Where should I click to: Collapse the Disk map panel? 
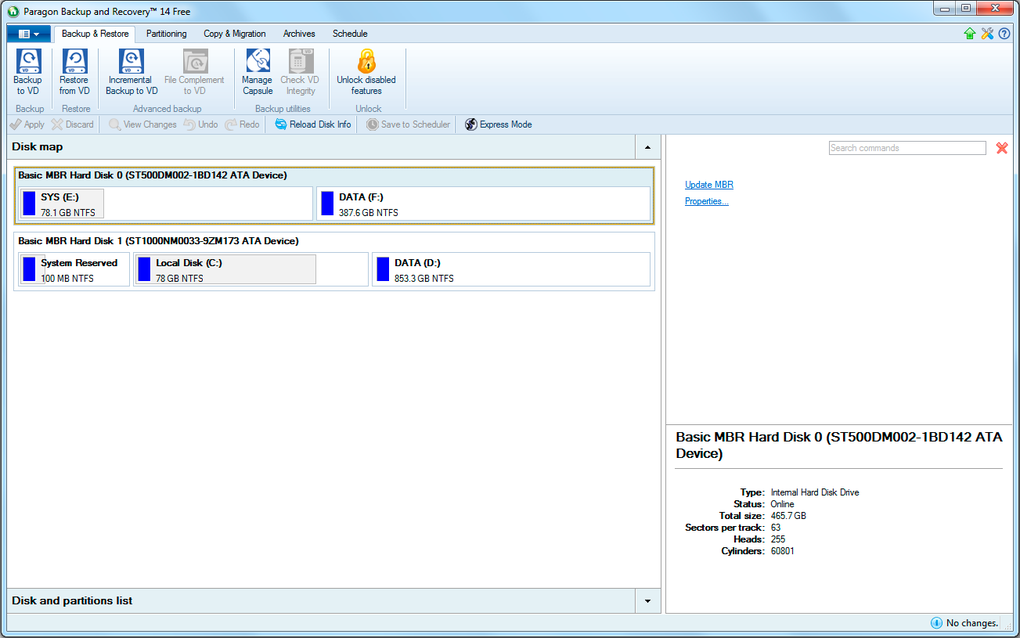[647, 147]
